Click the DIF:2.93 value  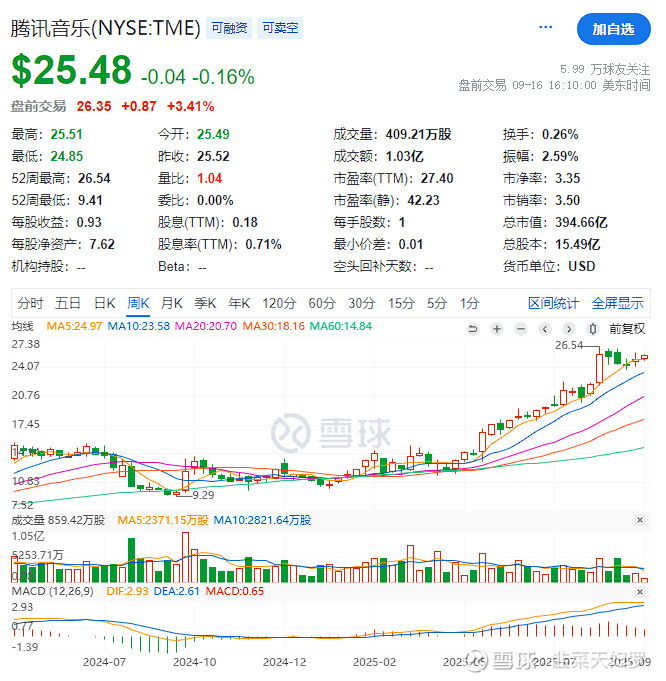coord(127,591)
